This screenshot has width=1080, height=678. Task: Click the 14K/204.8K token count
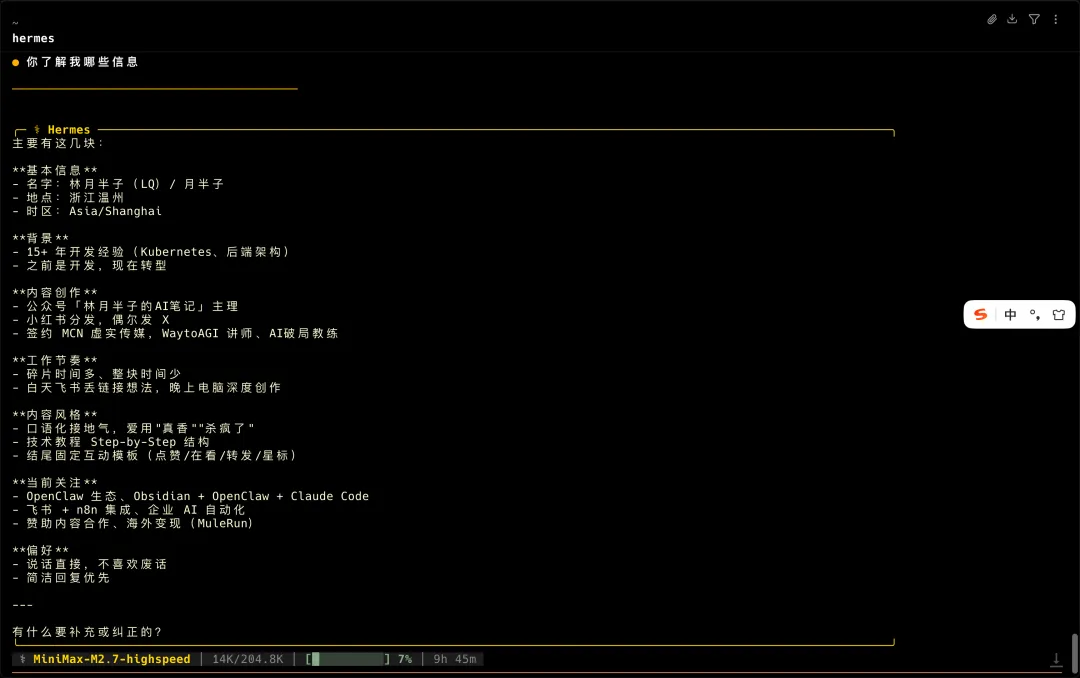click(248, 659)
